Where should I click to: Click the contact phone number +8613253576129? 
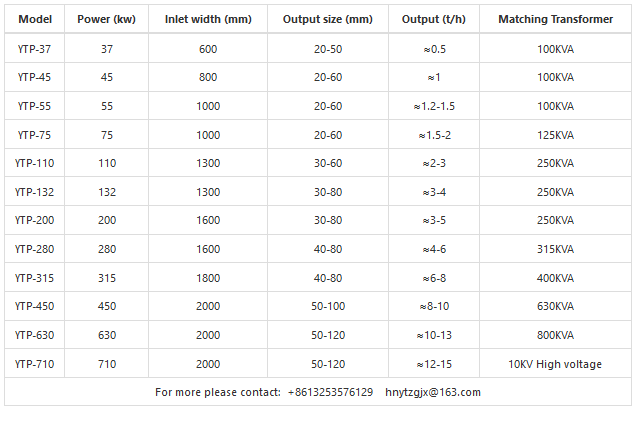pos(330,392)
